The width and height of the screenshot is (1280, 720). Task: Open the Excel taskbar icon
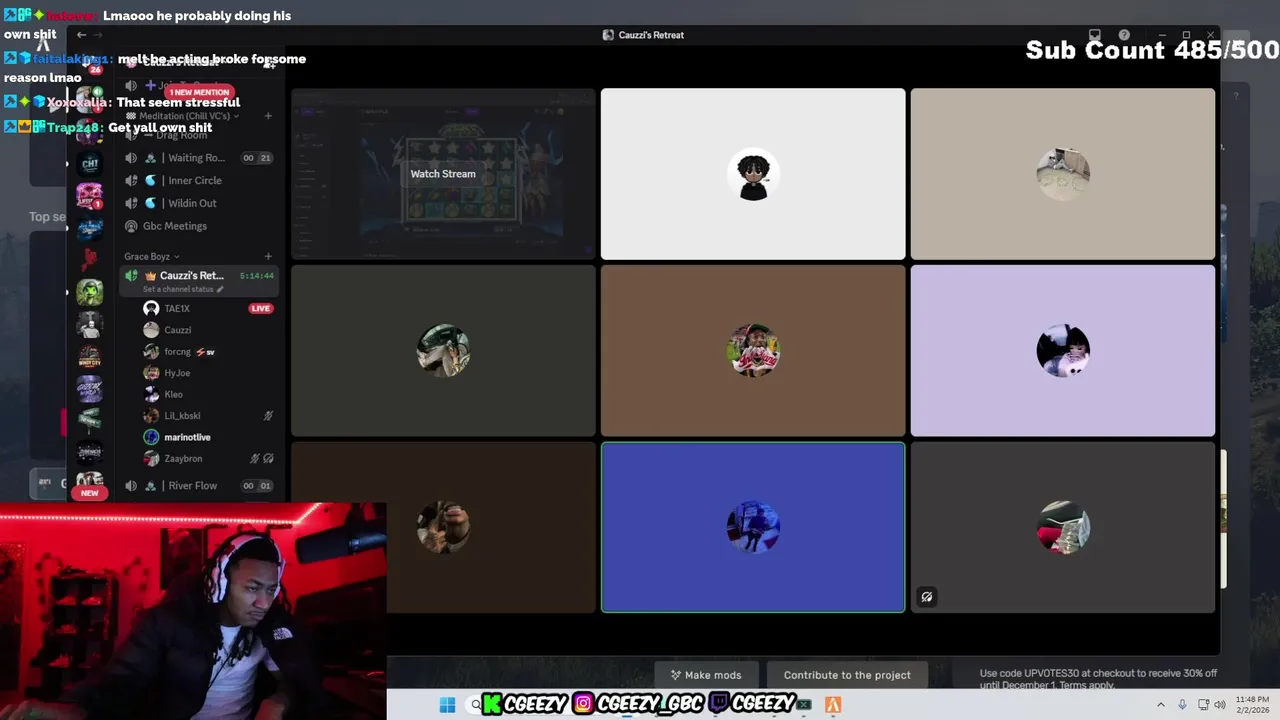[803, 705]
